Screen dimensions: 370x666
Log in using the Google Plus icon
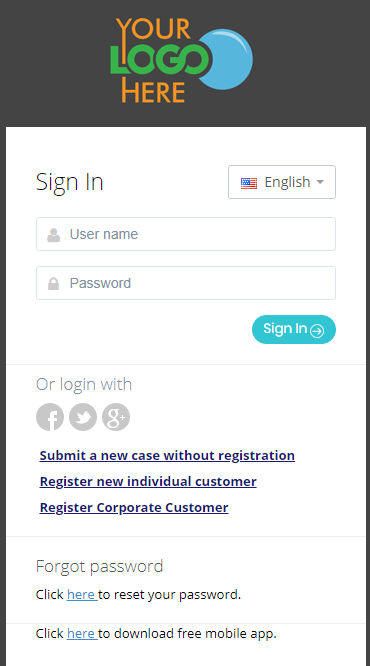coord(116,417)
